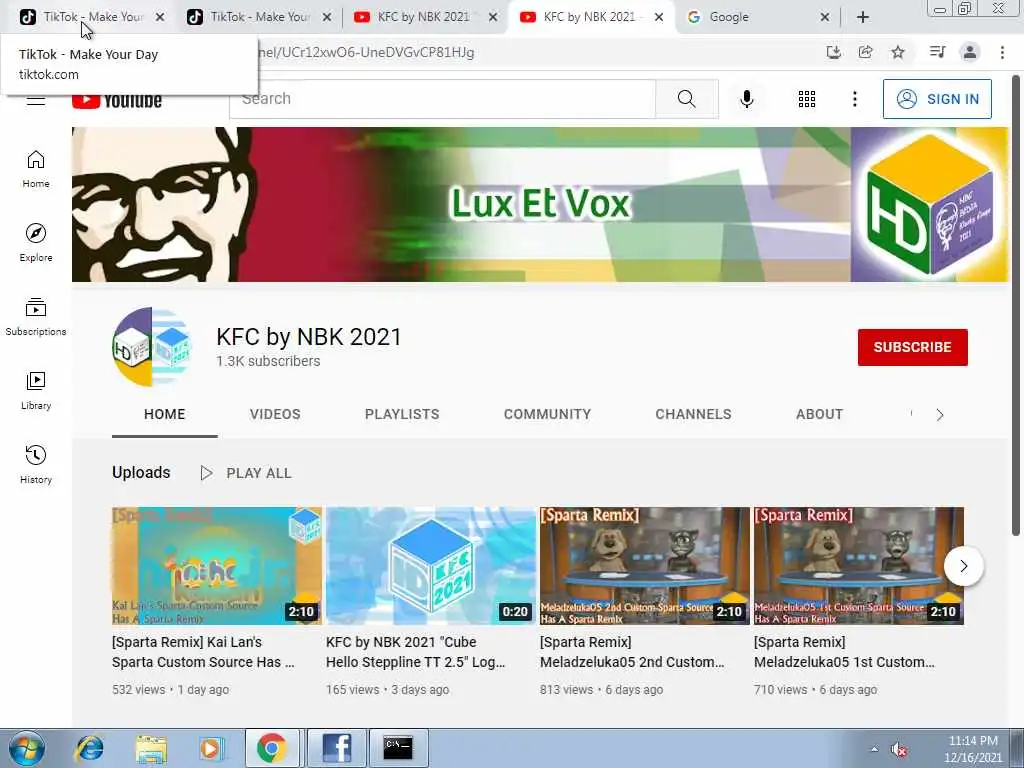Image resolution: width=1024 pixels, height=768 pixels.
Task: Click the share page icon in address bar
Action: click(865, 52)
